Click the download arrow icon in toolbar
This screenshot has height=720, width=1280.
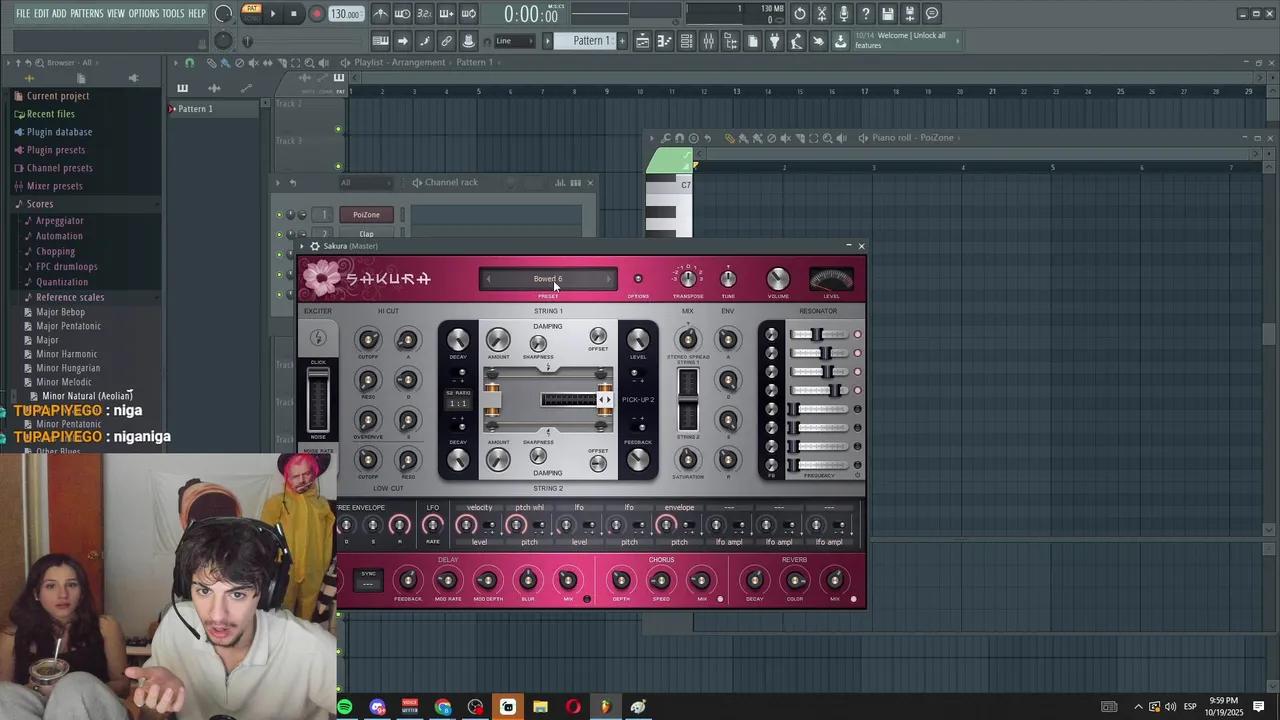pyautogui.click(x=840, y=41)
